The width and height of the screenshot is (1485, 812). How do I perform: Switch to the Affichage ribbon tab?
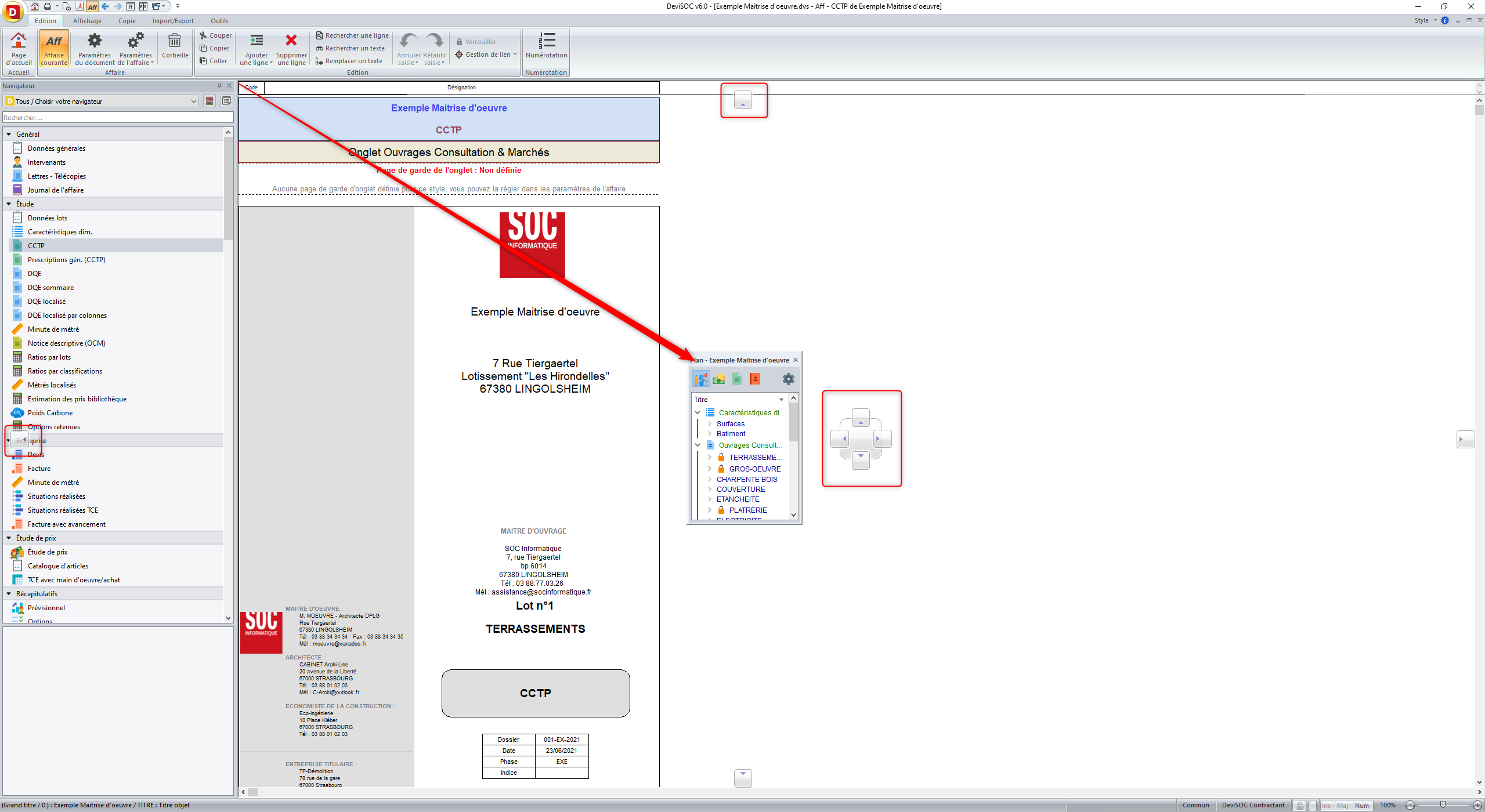[x=87, y=21]
